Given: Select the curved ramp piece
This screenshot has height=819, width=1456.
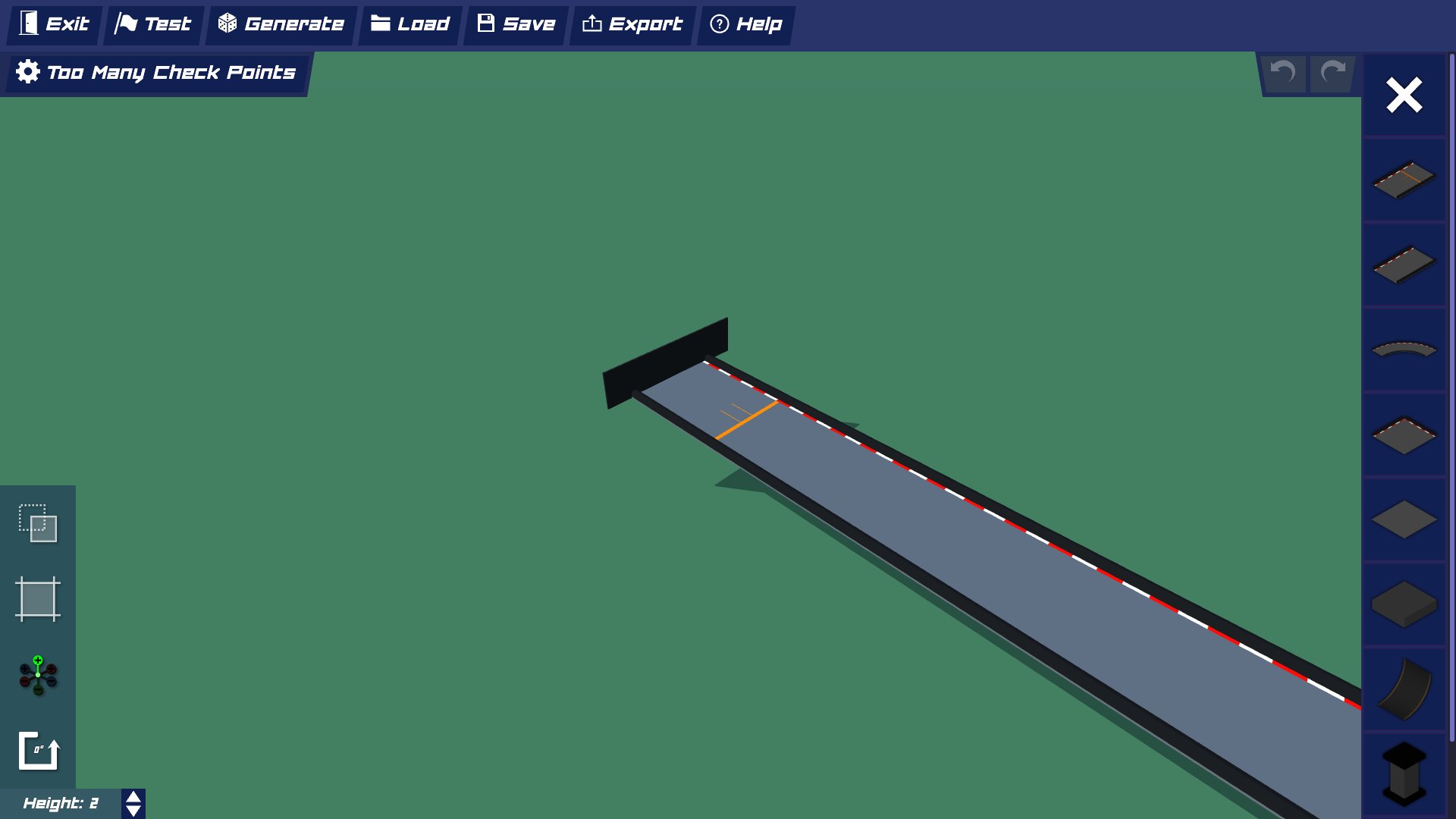Looking at the screenshot, I should tap(1404, 689).
